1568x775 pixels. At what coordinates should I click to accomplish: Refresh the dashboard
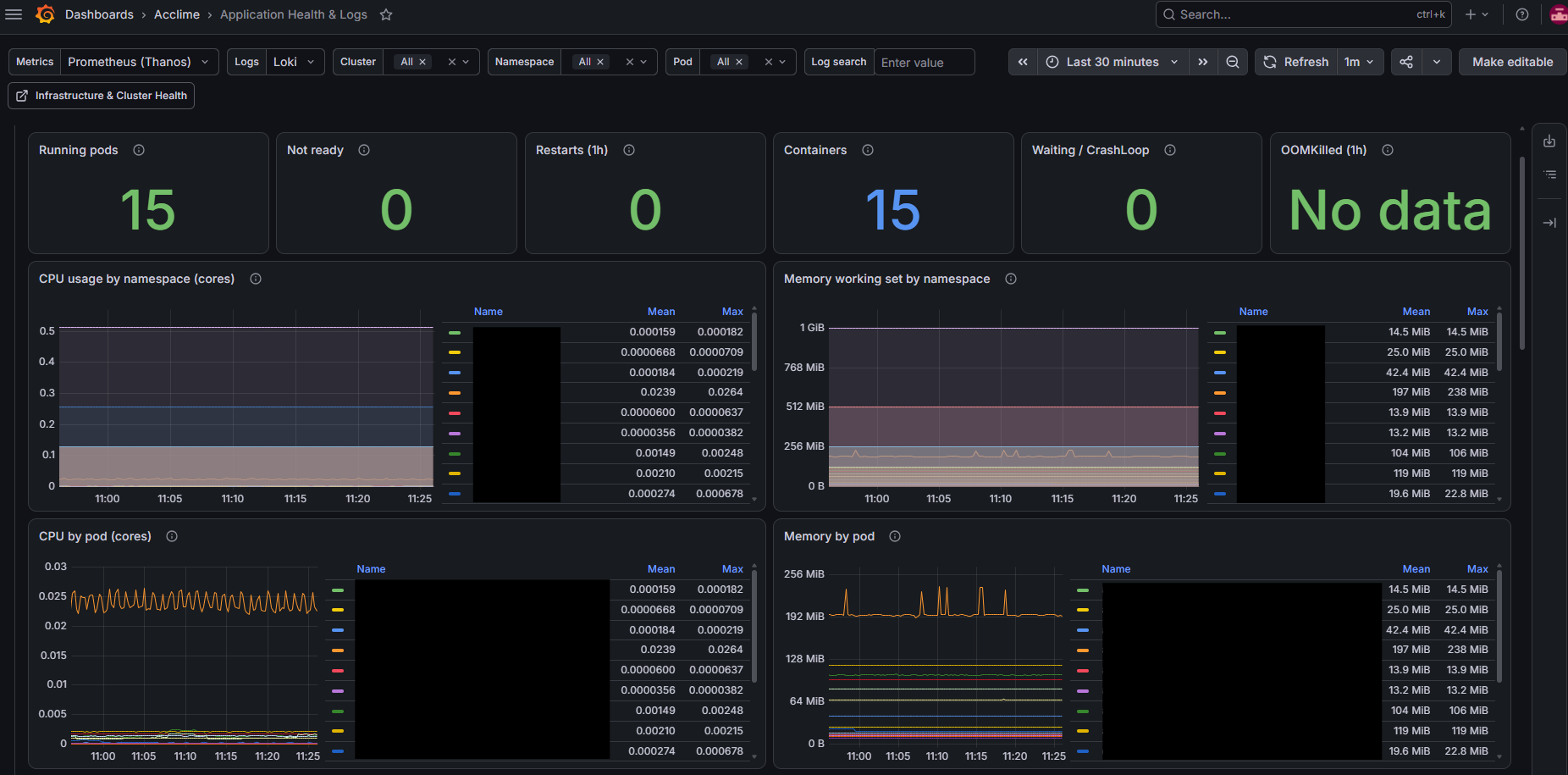click(x=1296, y=62)
